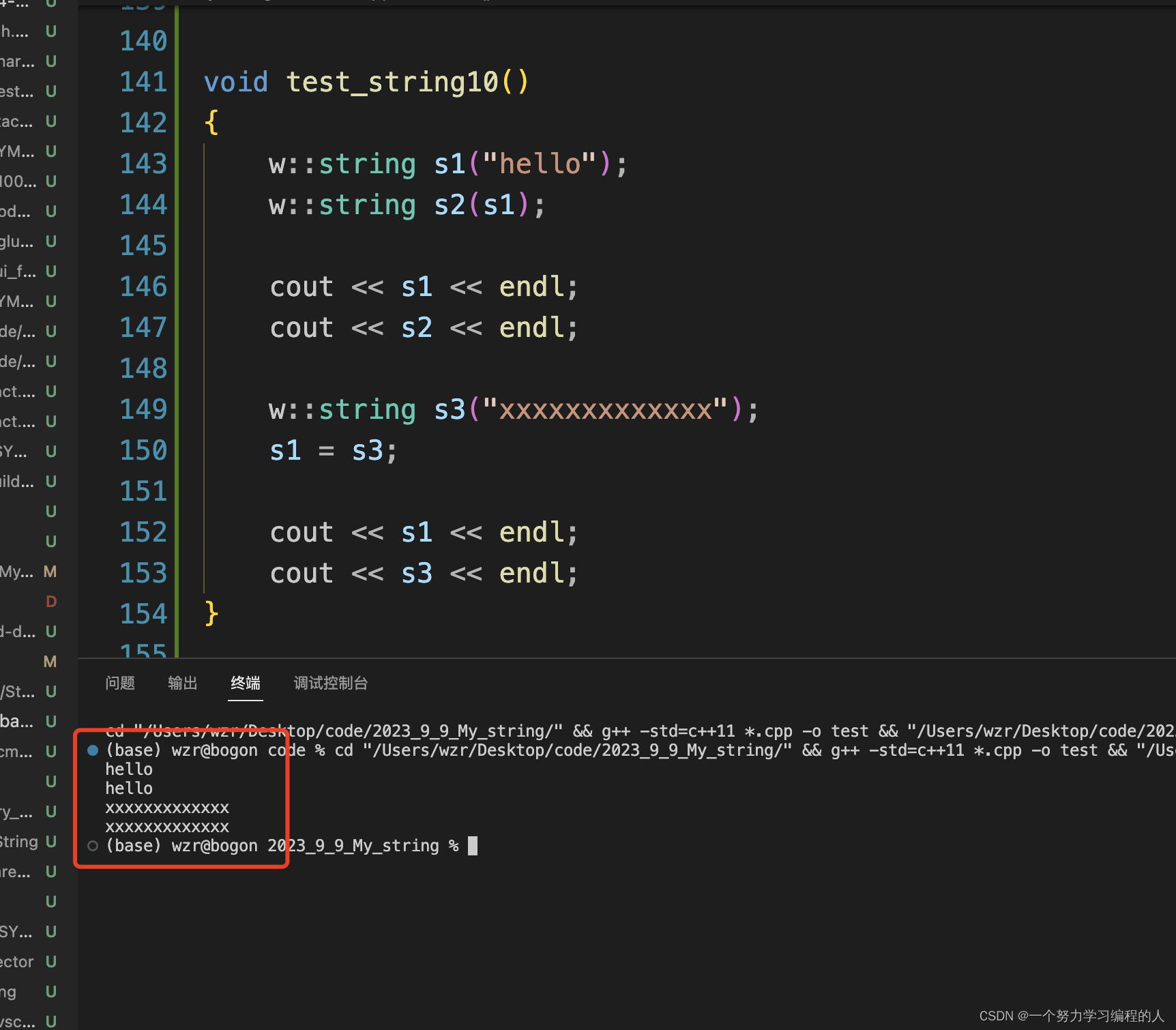Screen dimensions: 1176x1030
Task: Click s2 in the declaration w::string s2(s1)
Action: point(450,205)
